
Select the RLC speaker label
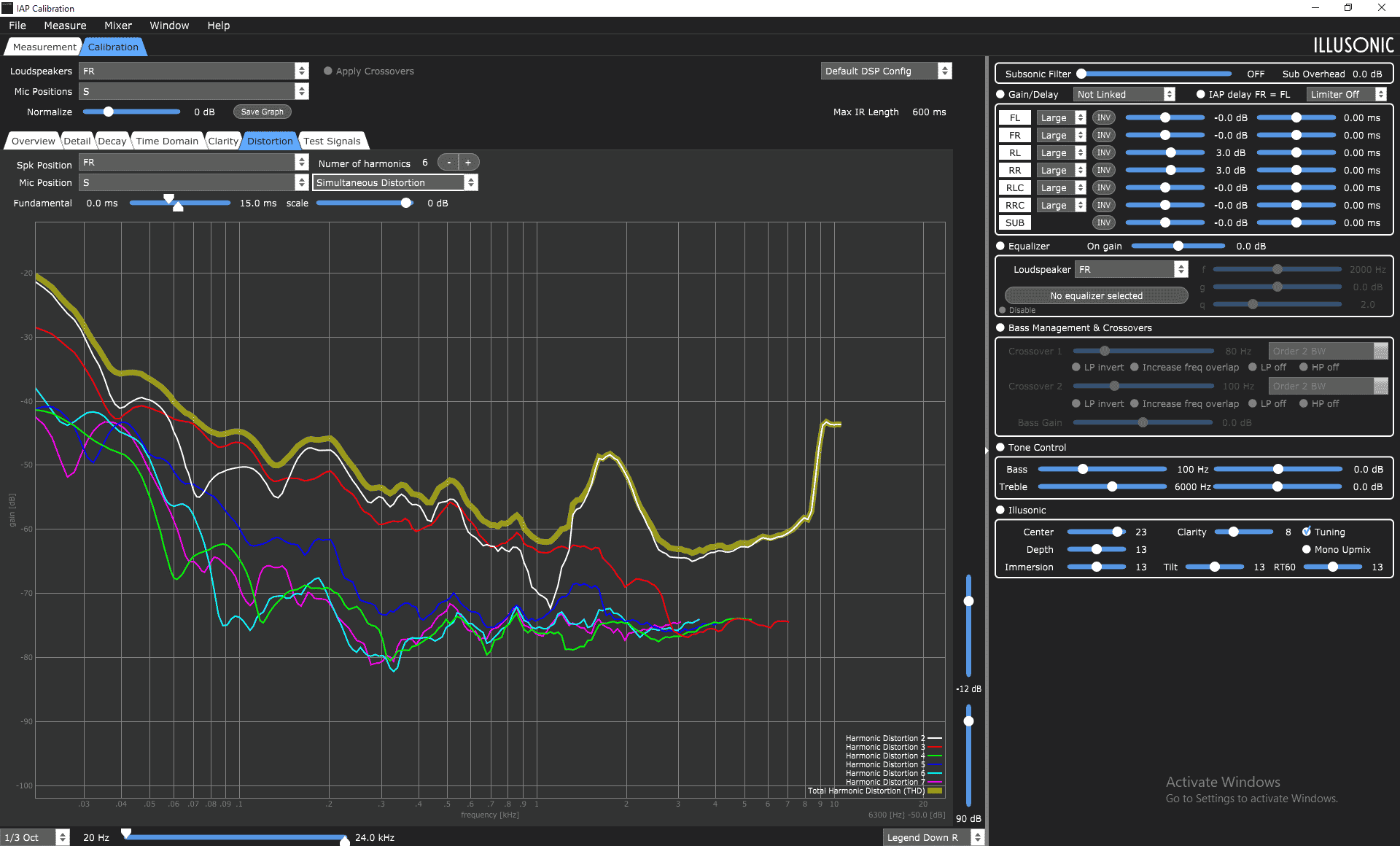(x=1015, y=187)
